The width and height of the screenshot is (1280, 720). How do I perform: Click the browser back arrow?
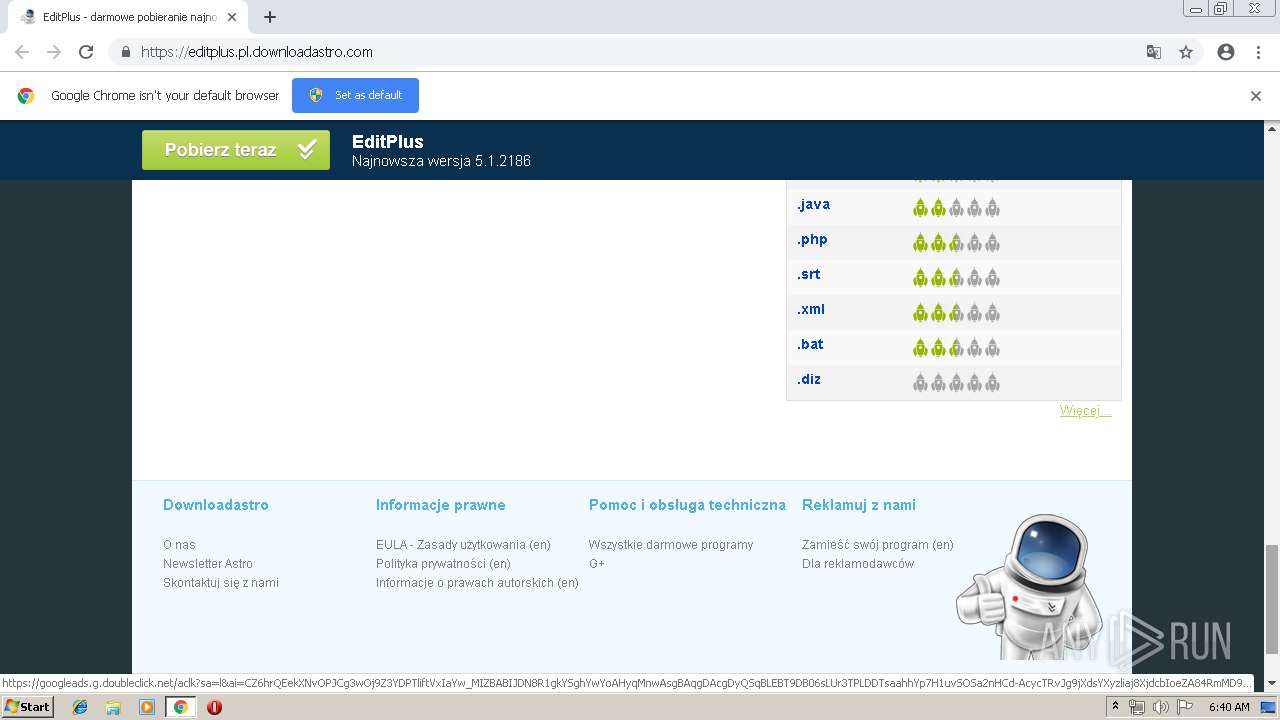pos(22,52)
